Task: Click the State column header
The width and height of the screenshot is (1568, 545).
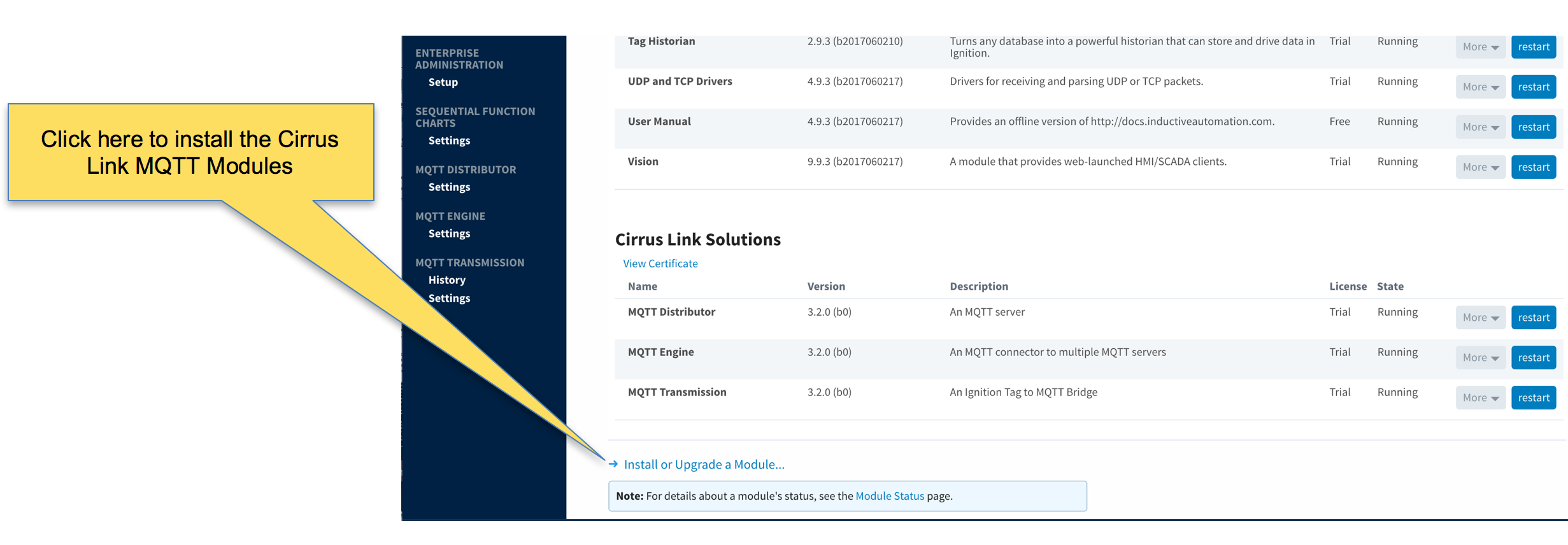Action: pos(1390,287)
